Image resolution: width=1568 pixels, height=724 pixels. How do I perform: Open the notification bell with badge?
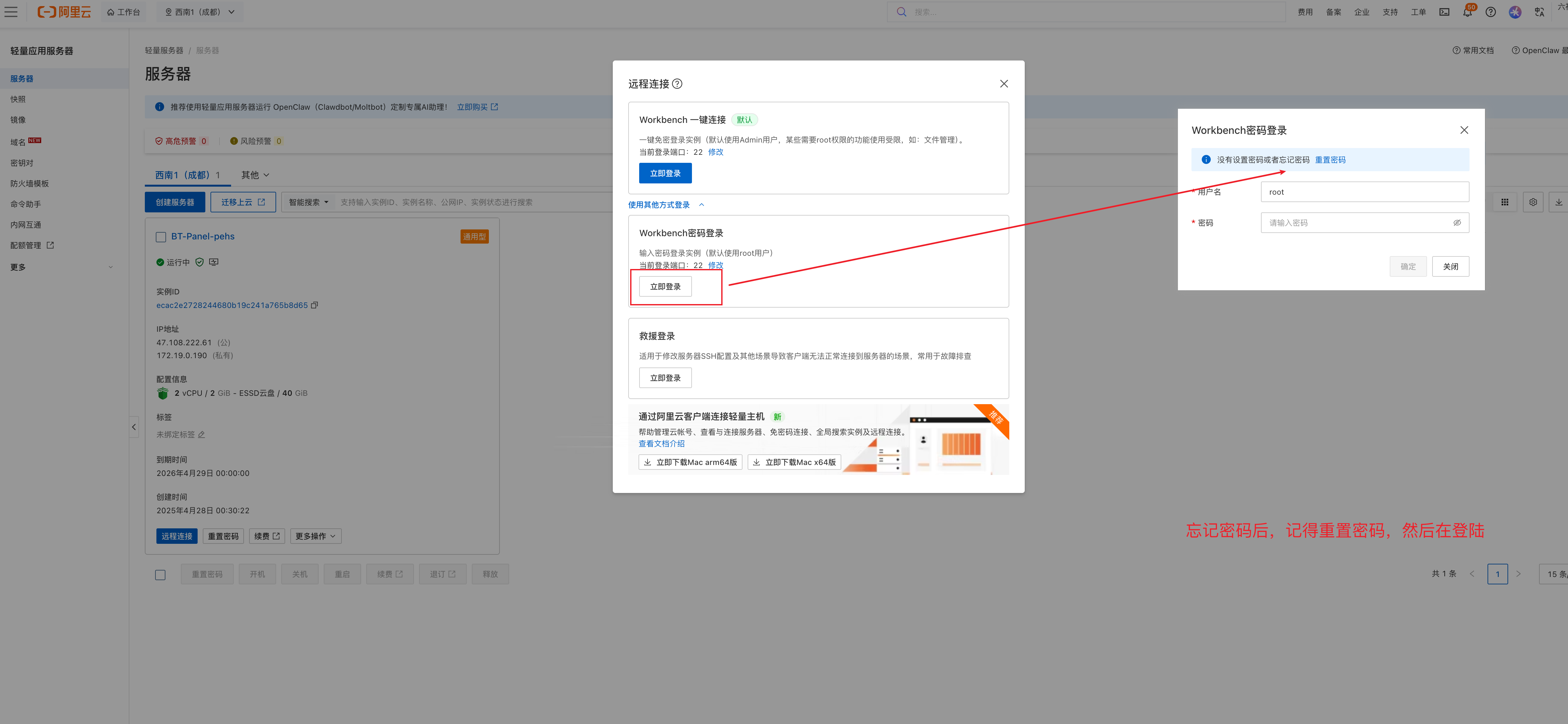[x=1468, y=12]
